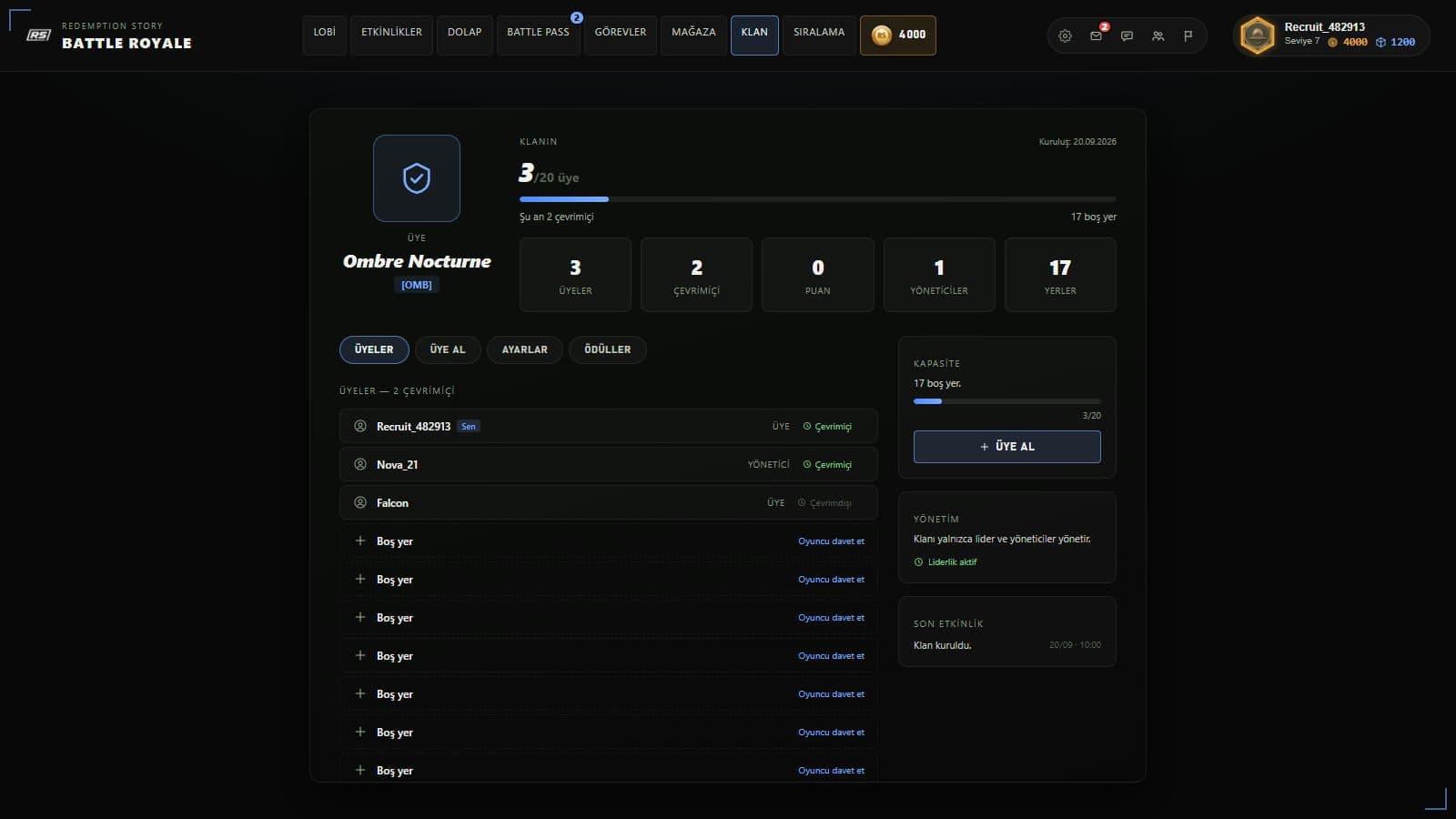Open the ÖDÜLLER pill tab
This screenshot has width=1456, height=819.
pyautogui.click(x=608, y=349)
